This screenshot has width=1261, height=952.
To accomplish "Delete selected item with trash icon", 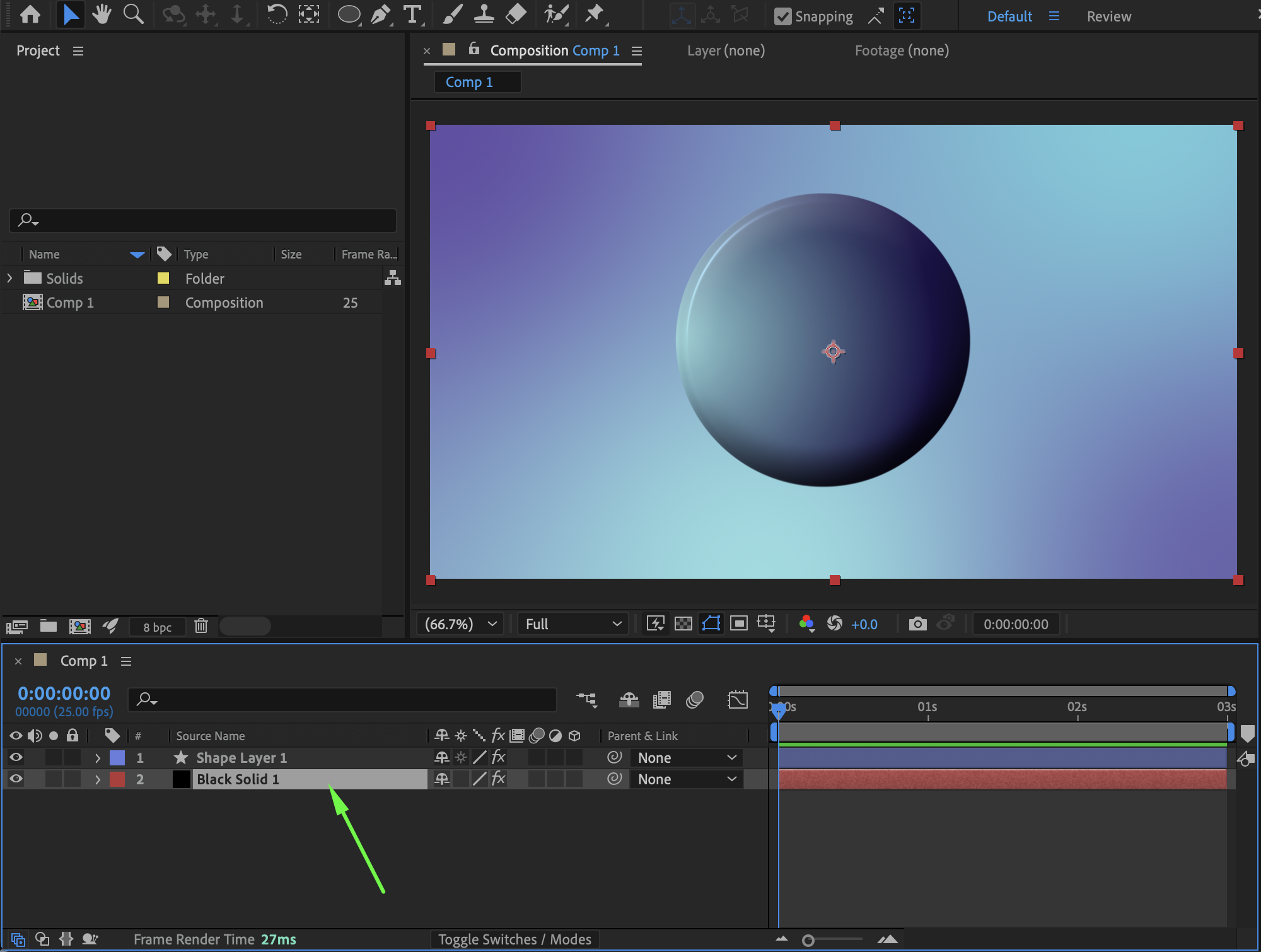I will (x=201, y=626).
